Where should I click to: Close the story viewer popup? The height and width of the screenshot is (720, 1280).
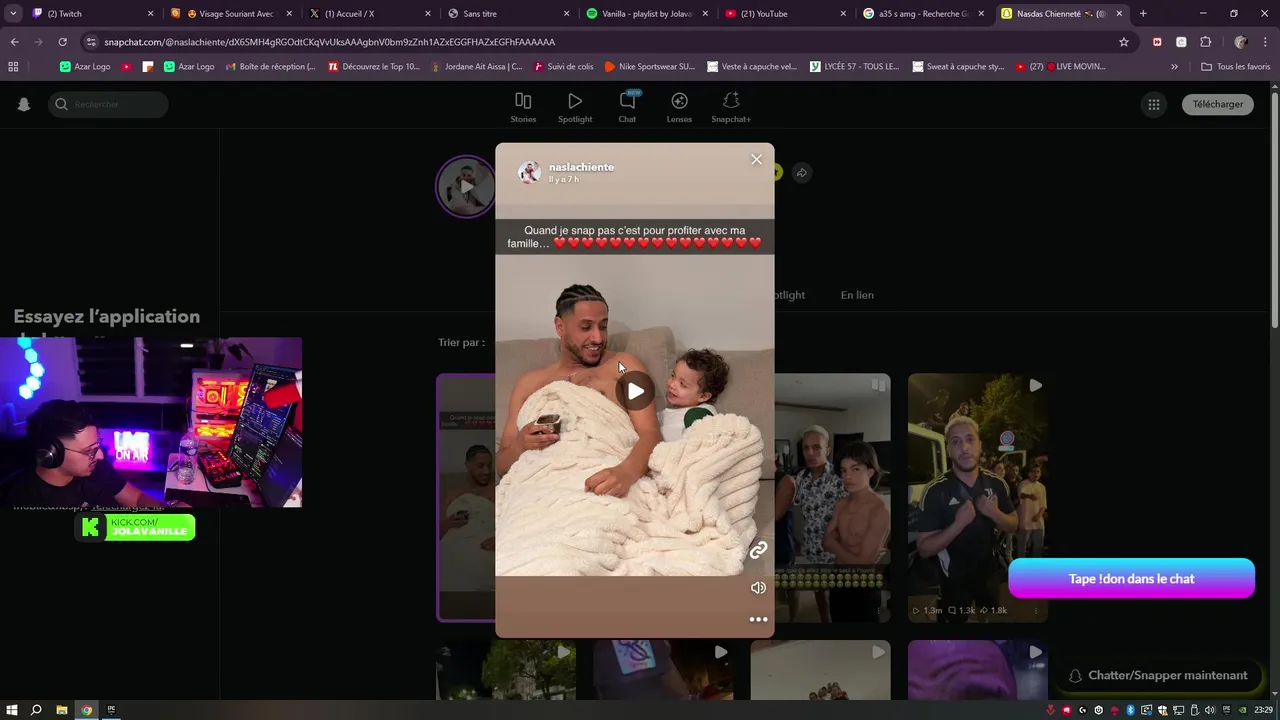coord(756,159)
